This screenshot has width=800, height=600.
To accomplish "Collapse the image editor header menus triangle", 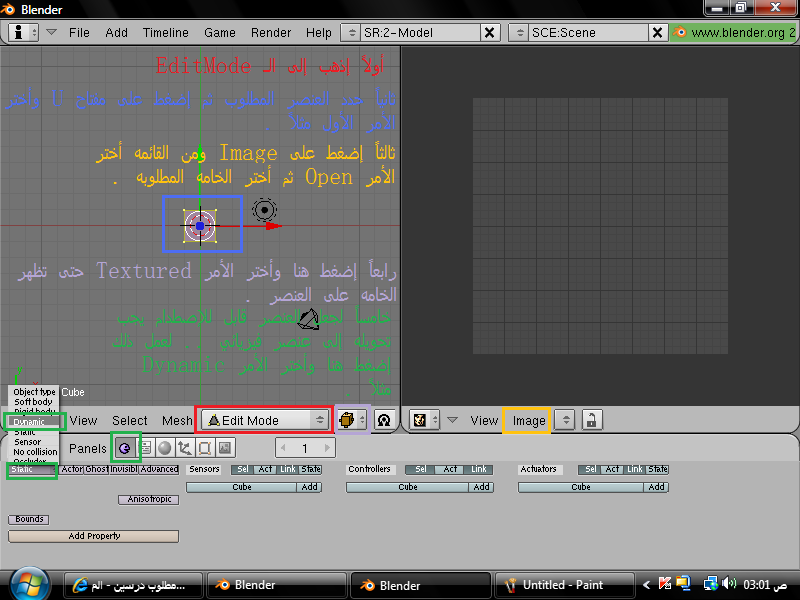I will tap(452, 420).
